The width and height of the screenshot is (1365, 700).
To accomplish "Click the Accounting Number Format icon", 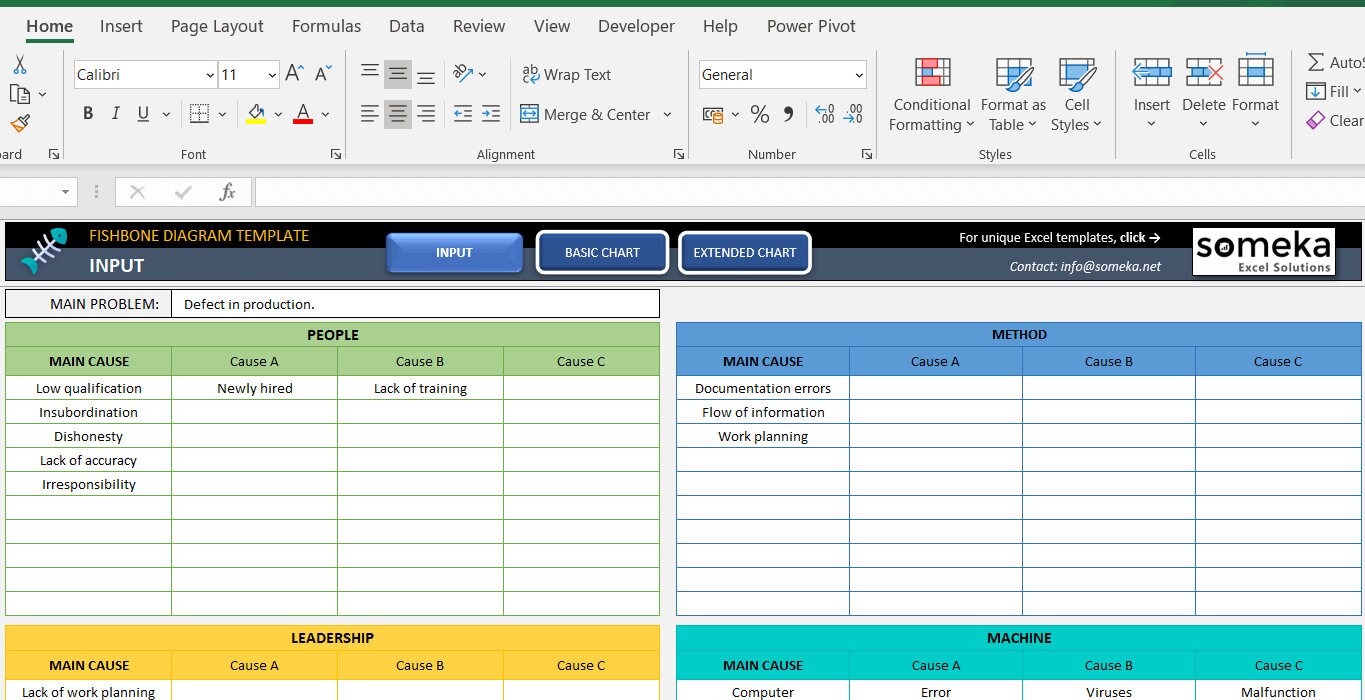I will (x=713, y=114).
